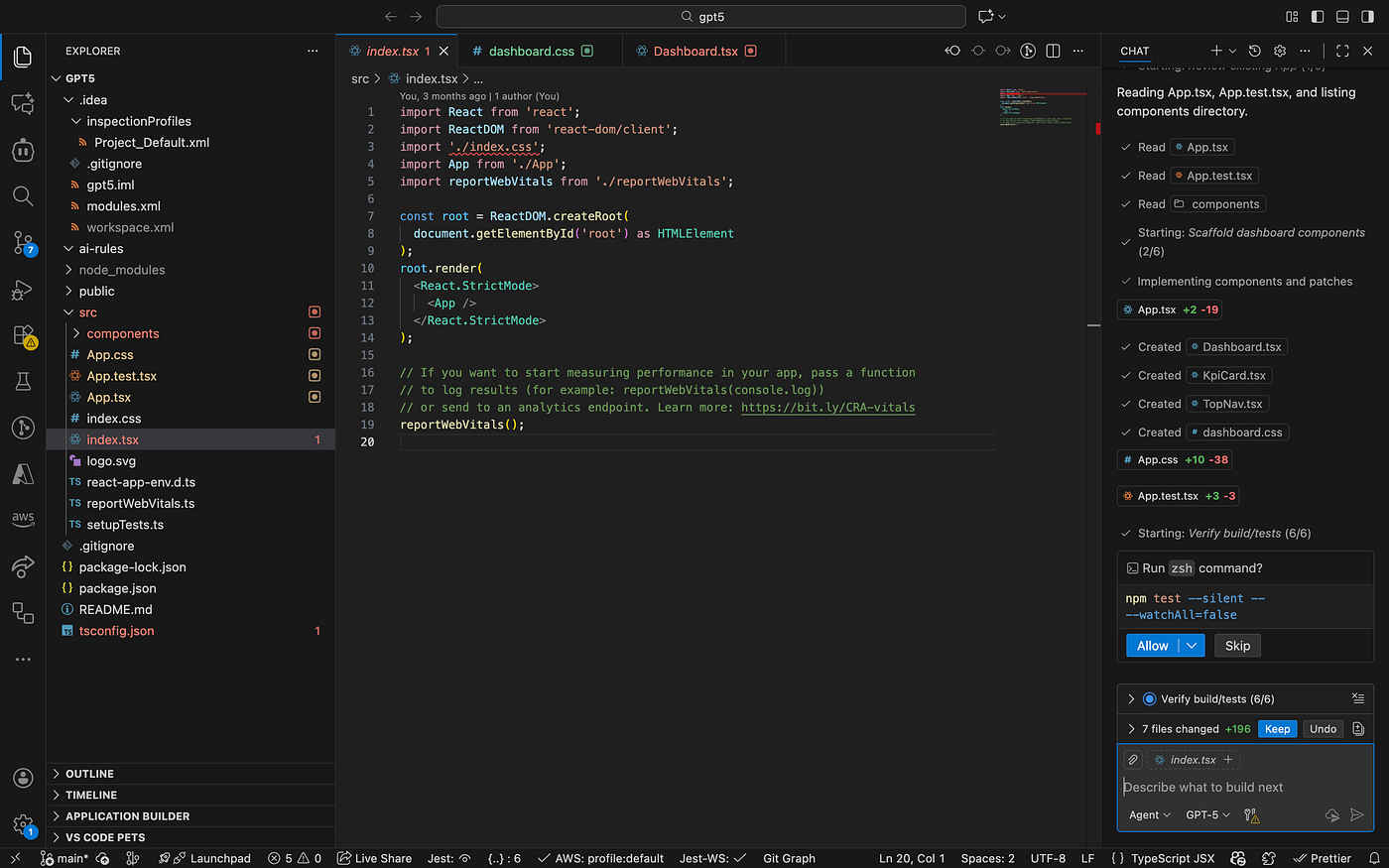Clear the todo list icon

click(1358, 698)
